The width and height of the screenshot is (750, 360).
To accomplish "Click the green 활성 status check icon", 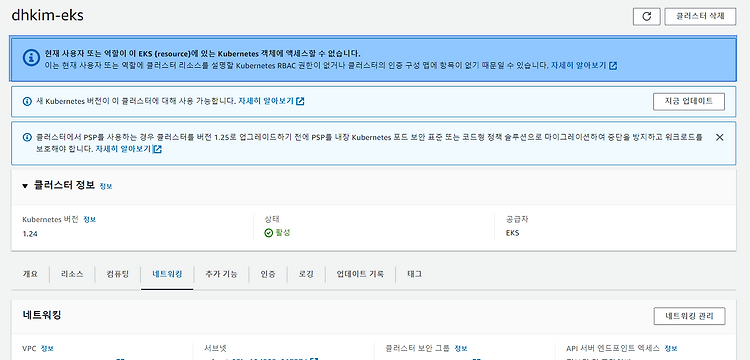I will click(268, 233).
